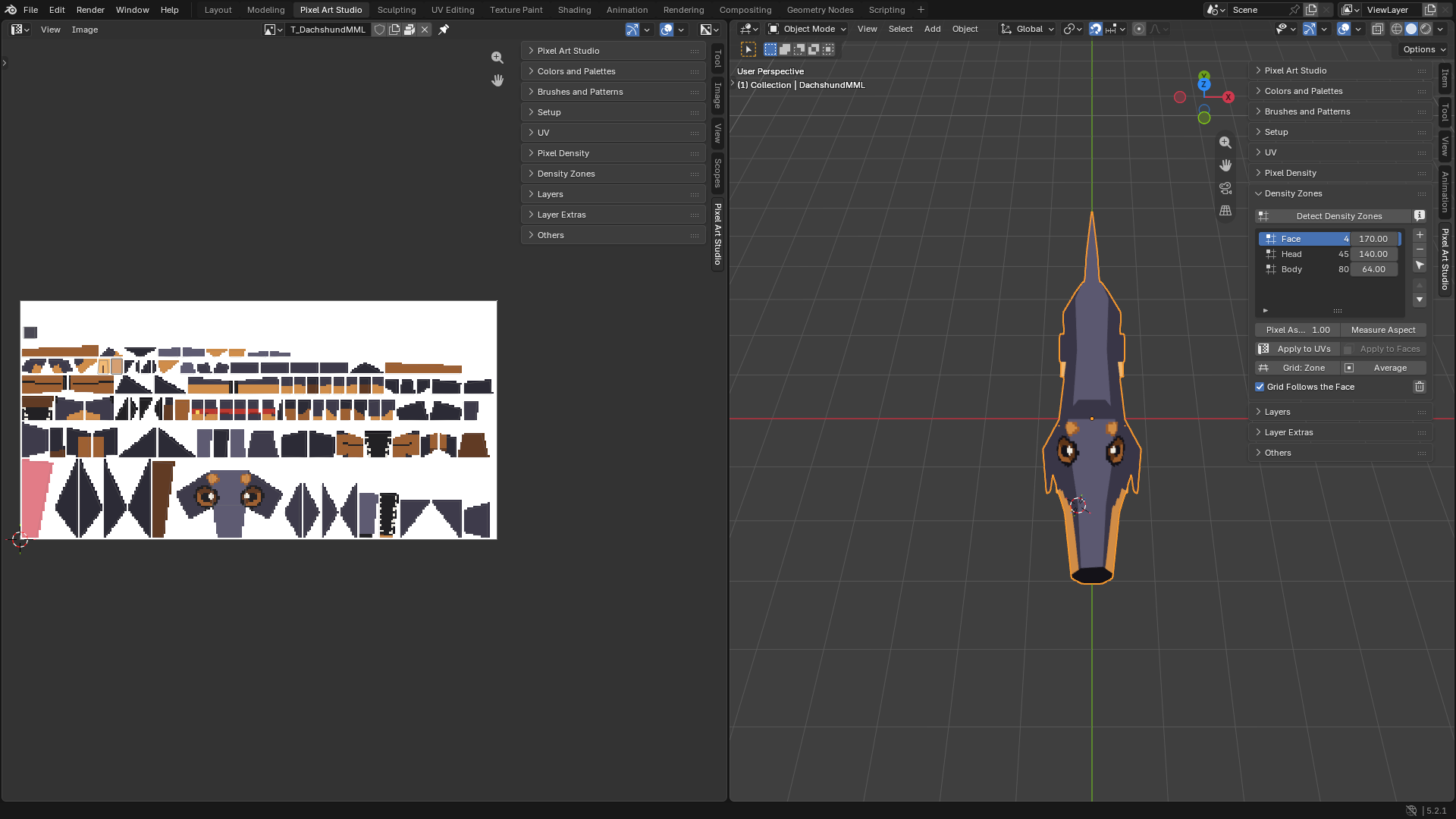
Task: Click the pan hand icon in the 3D viewport
Action: coord(1225,165)
